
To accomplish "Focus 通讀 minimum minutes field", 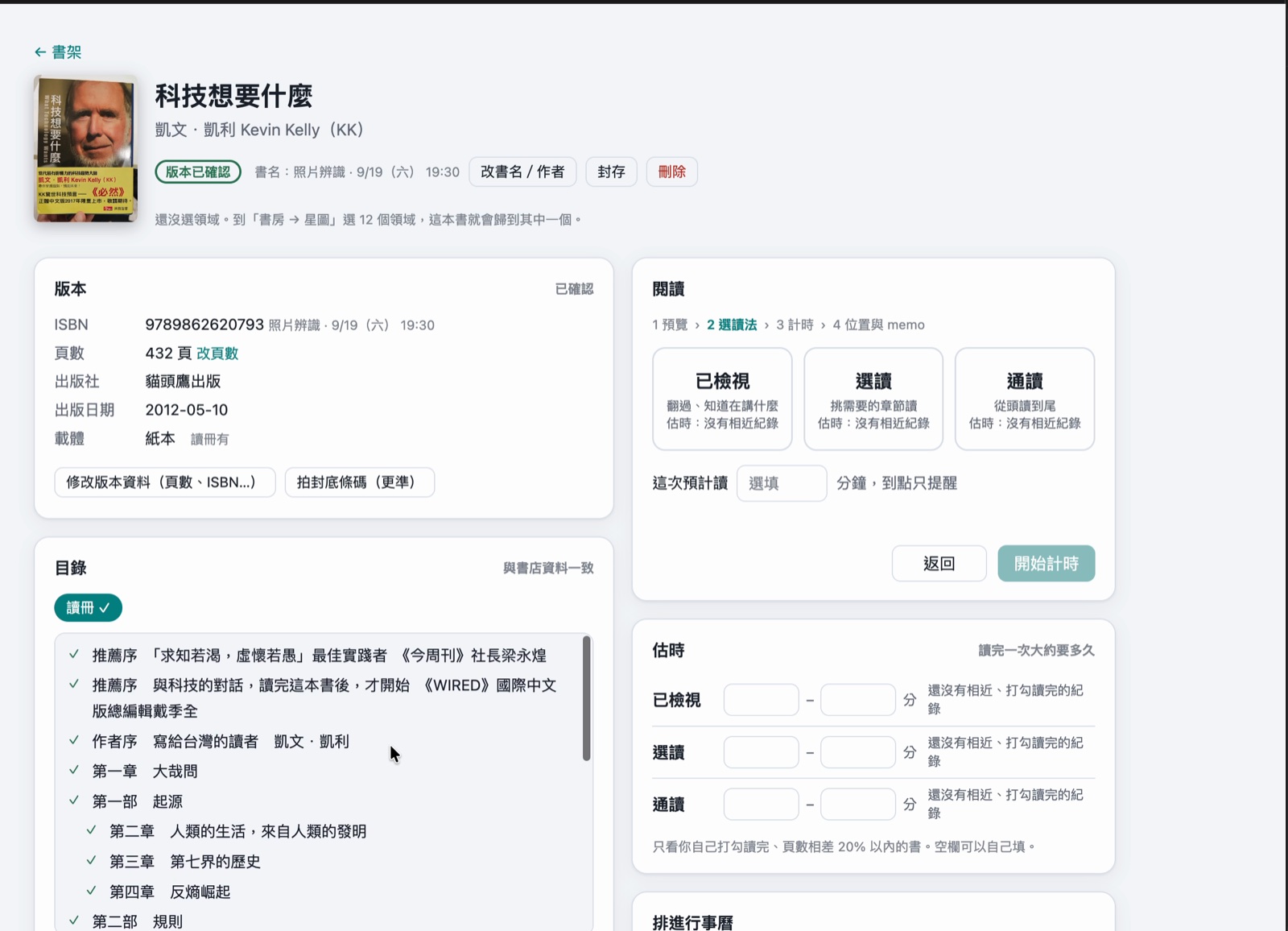I will (x=762, y=805).
